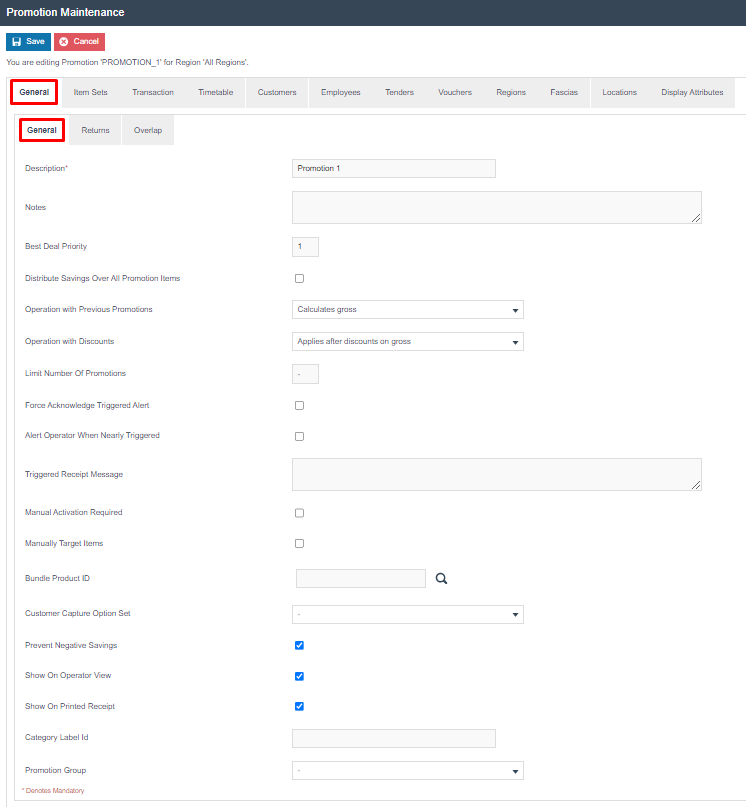Click the X icon on the Cancel button
746x807 pixels.
pyautogui.click(x=64, y=41)
